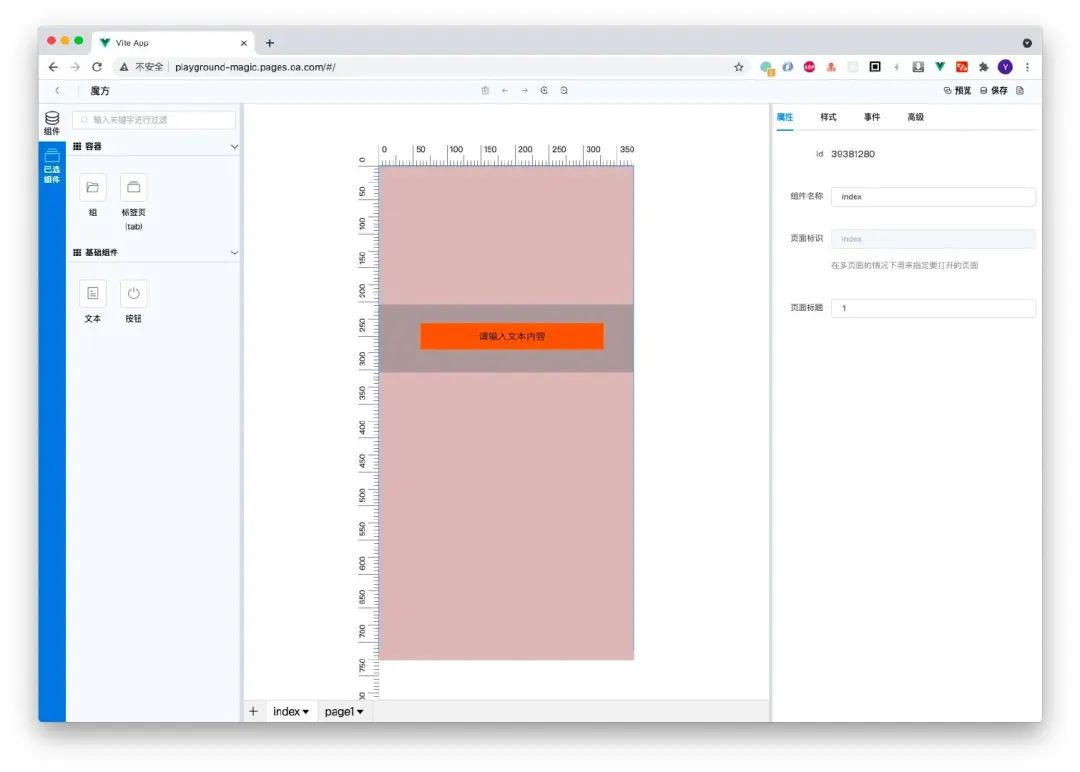The image size is (1080, 772).
Task: Open the Chrome three-dot menu
Action: tap(1027, 67)
